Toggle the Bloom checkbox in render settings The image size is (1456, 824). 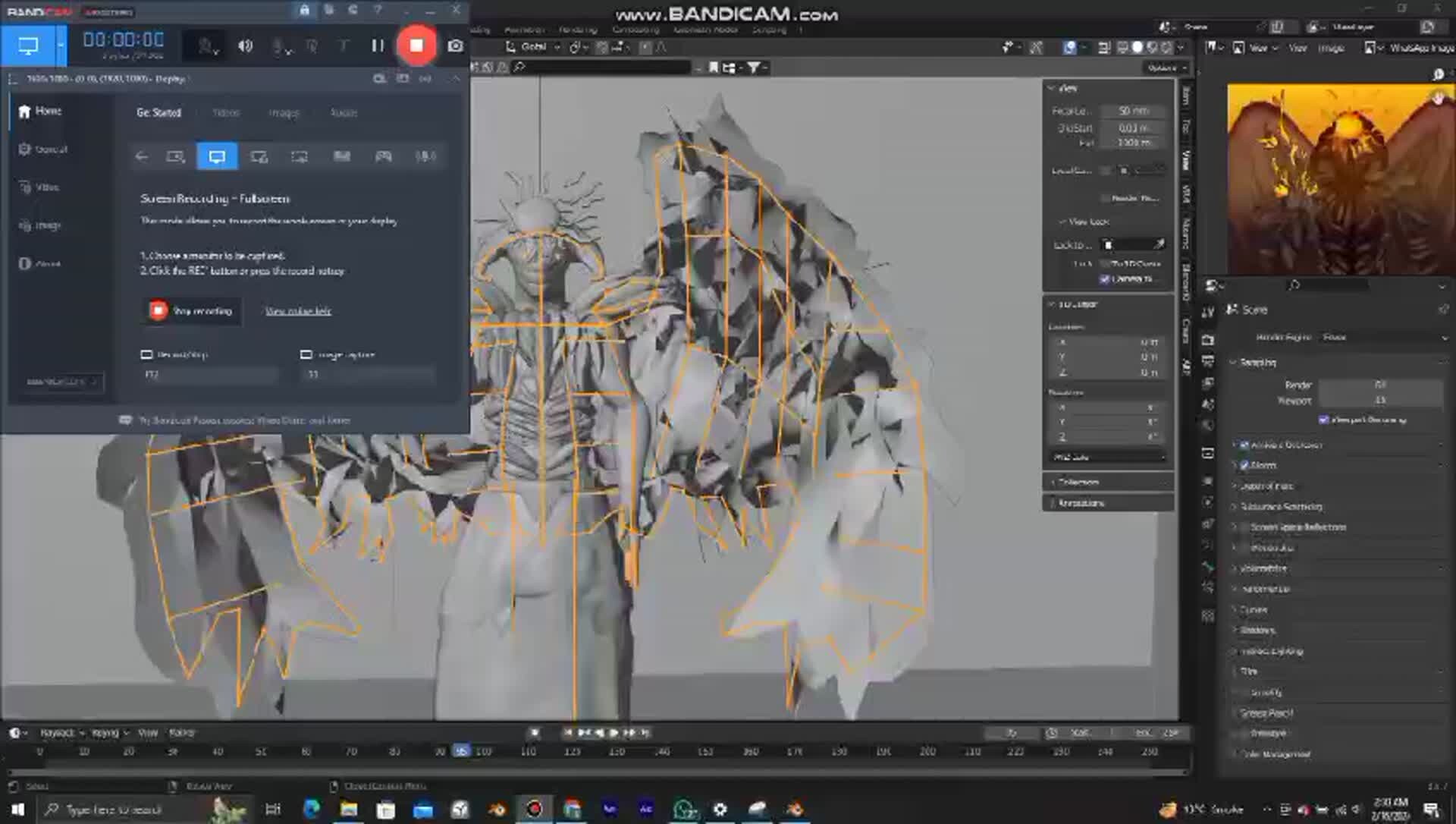pos(1244,465)
